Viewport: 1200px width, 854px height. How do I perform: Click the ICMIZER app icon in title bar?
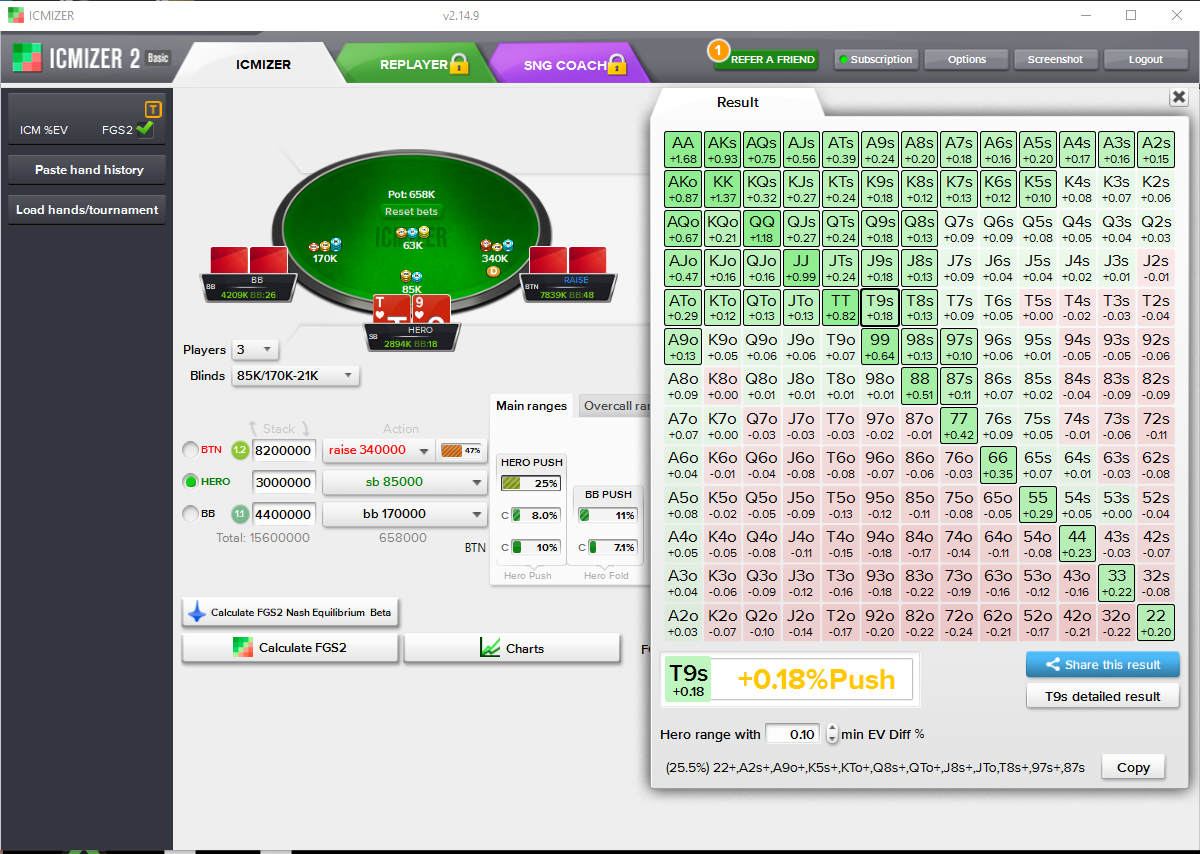[15, 15]
